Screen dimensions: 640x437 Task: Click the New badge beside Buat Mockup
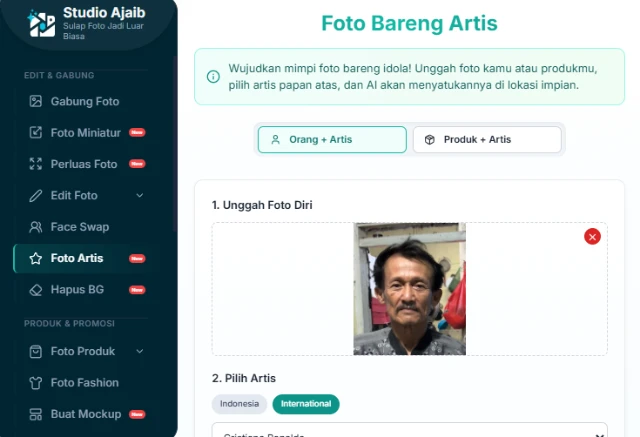point(137,414)
